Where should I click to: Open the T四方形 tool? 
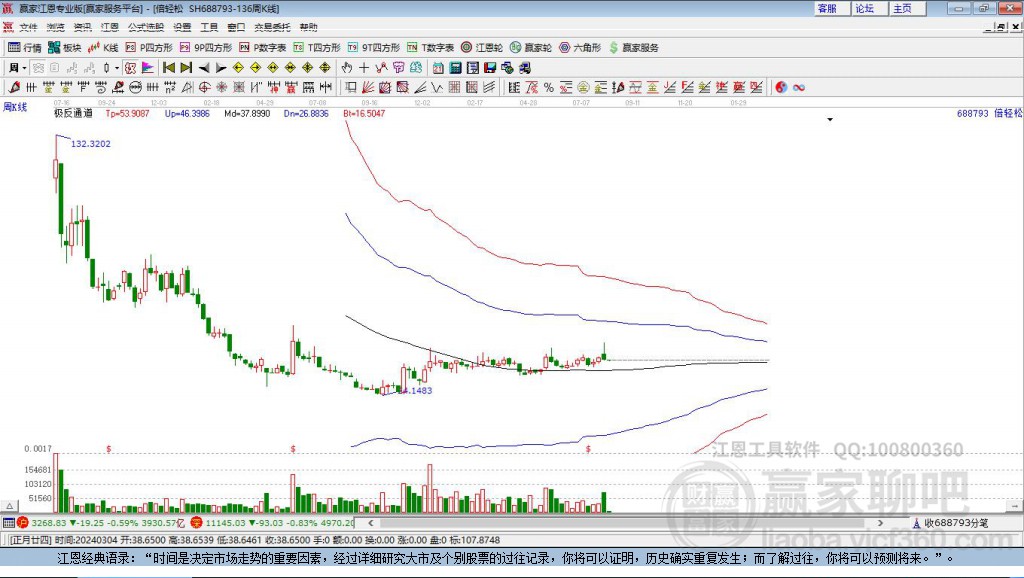(317, 48)
